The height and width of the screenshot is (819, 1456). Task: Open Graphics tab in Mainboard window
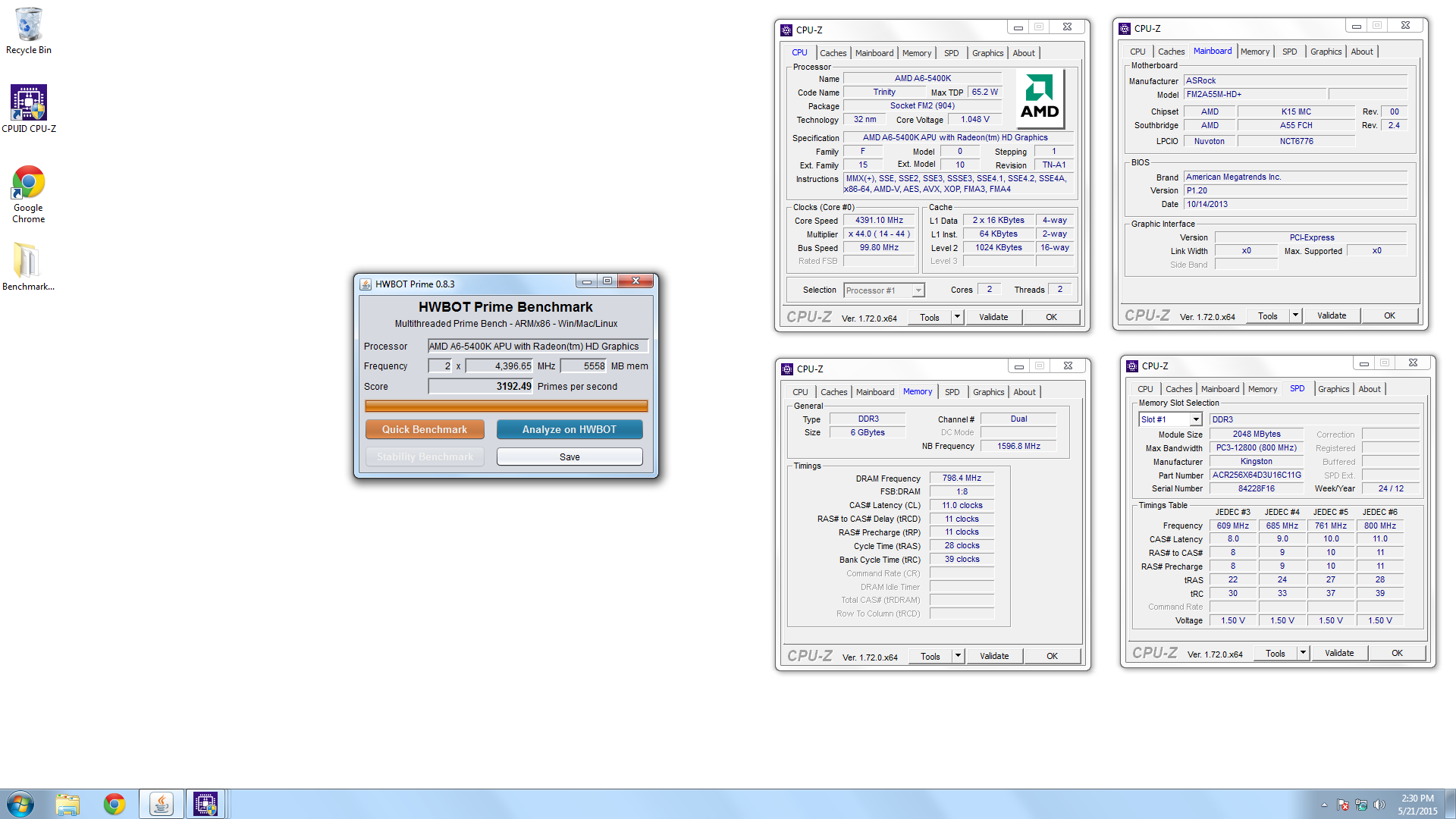pos(1326,52)
